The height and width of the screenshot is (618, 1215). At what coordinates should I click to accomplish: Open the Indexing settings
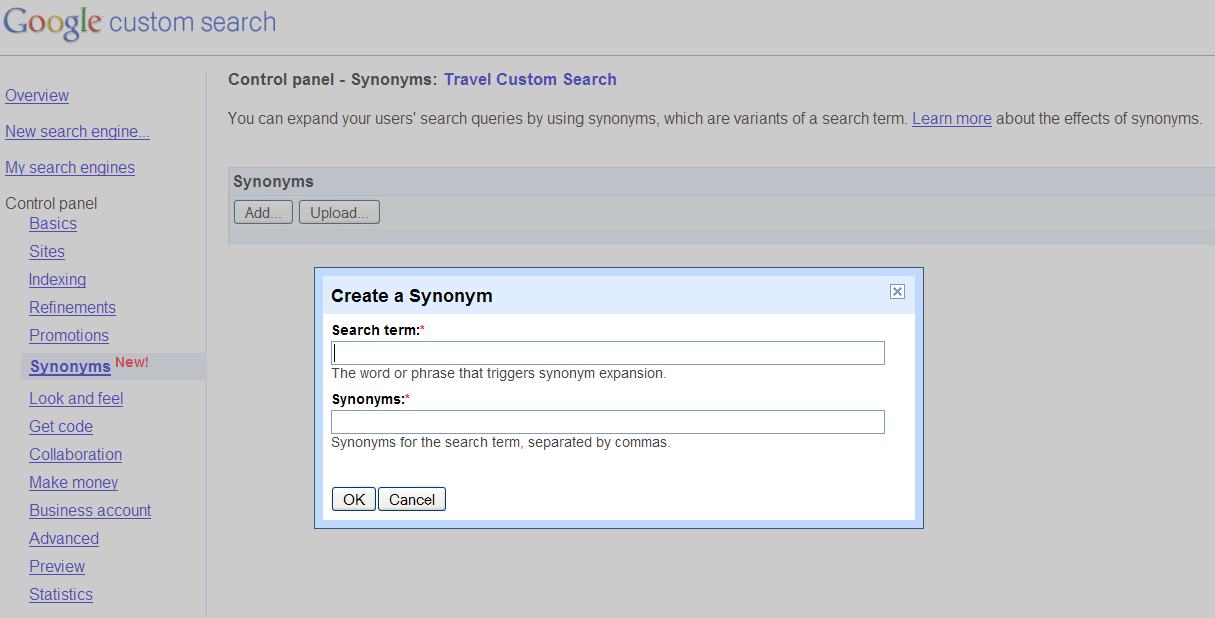click(x=57, y=279)
